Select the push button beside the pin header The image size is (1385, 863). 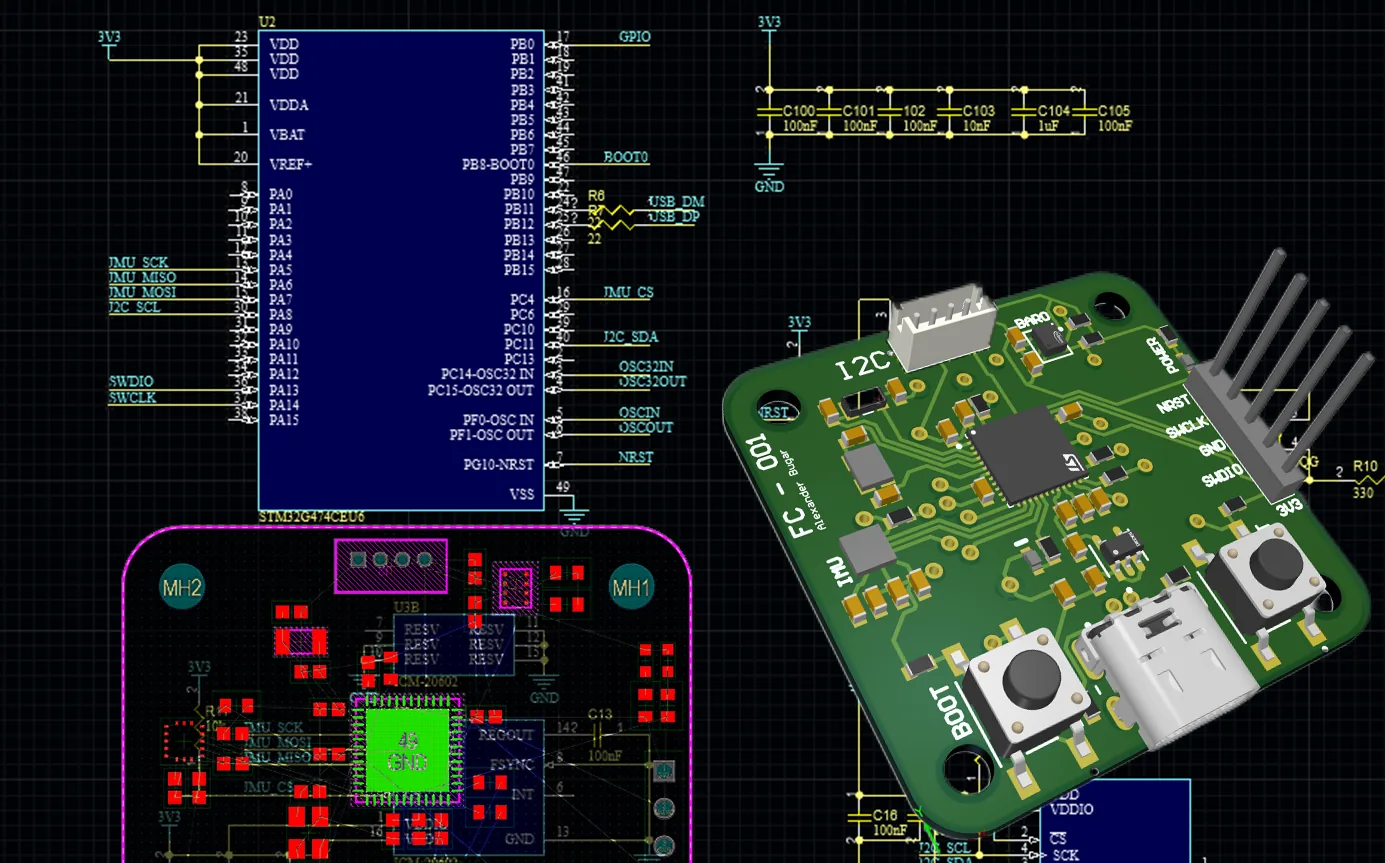click(x=1268, y=582)
